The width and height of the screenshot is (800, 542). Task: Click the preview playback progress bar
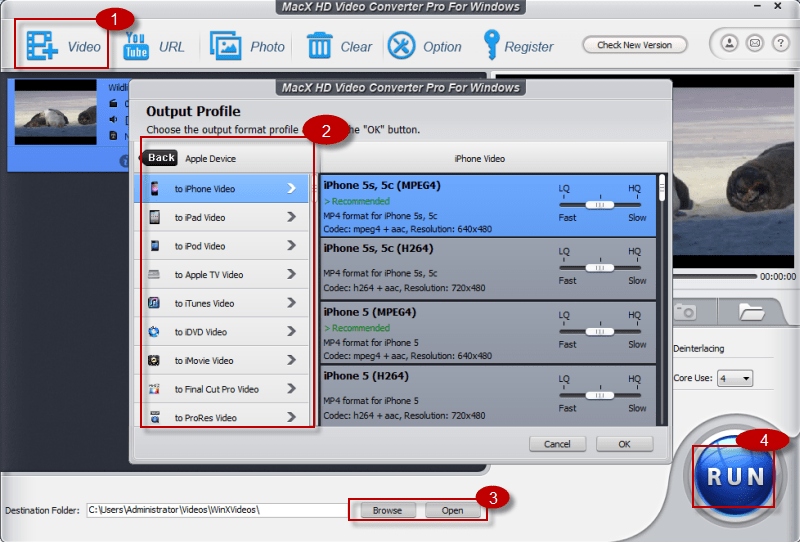(x=714, y=276)
